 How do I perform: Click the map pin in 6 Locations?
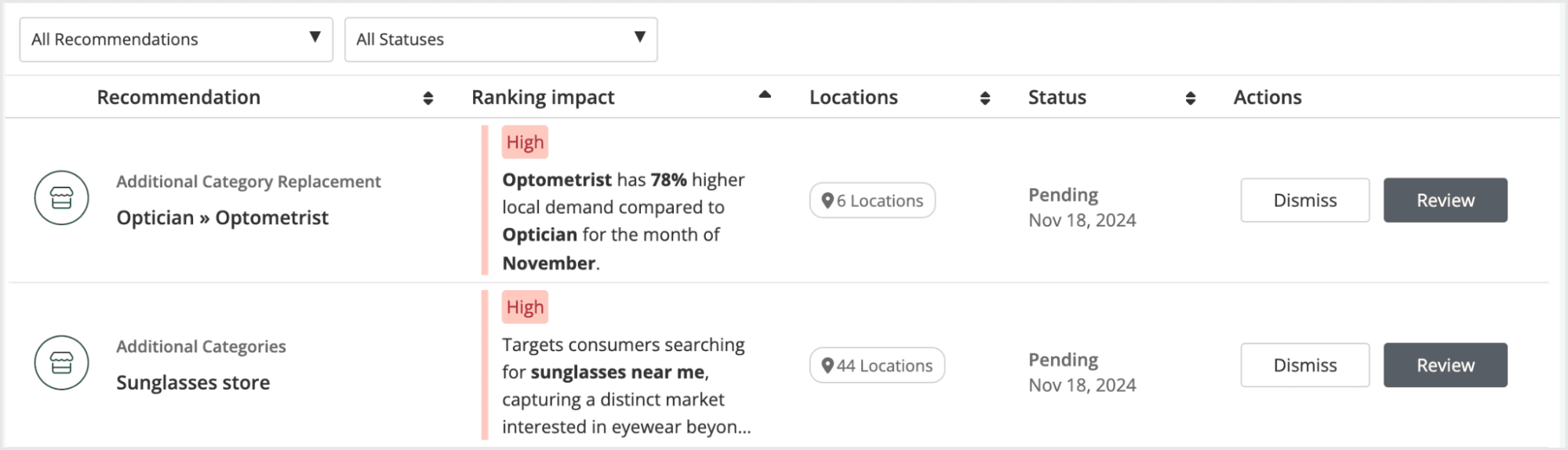tap(827, 201)
